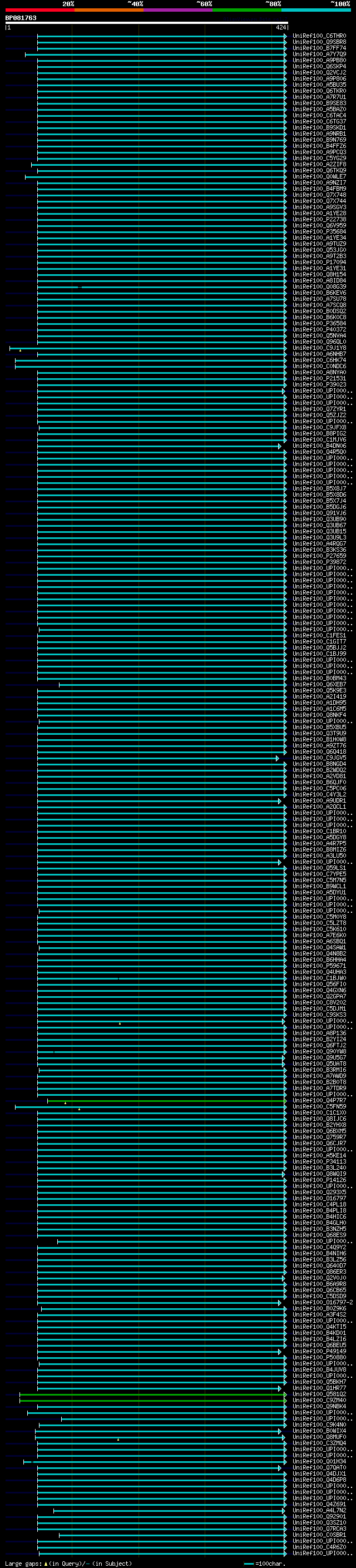Select UniRef100_P22738 label
Viewport: 356px width, 1568px height.
click(x=319, y=219)
